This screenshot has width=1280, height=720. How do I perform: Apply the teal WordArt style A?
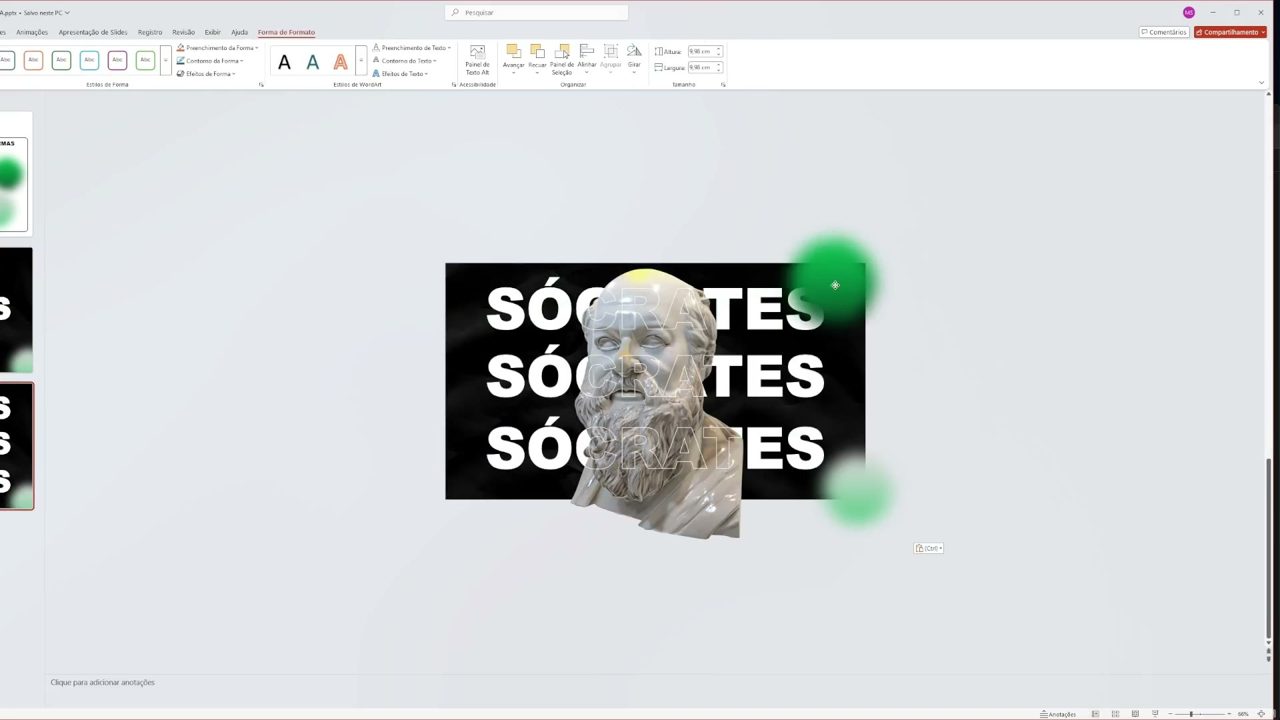click(312, 63)
